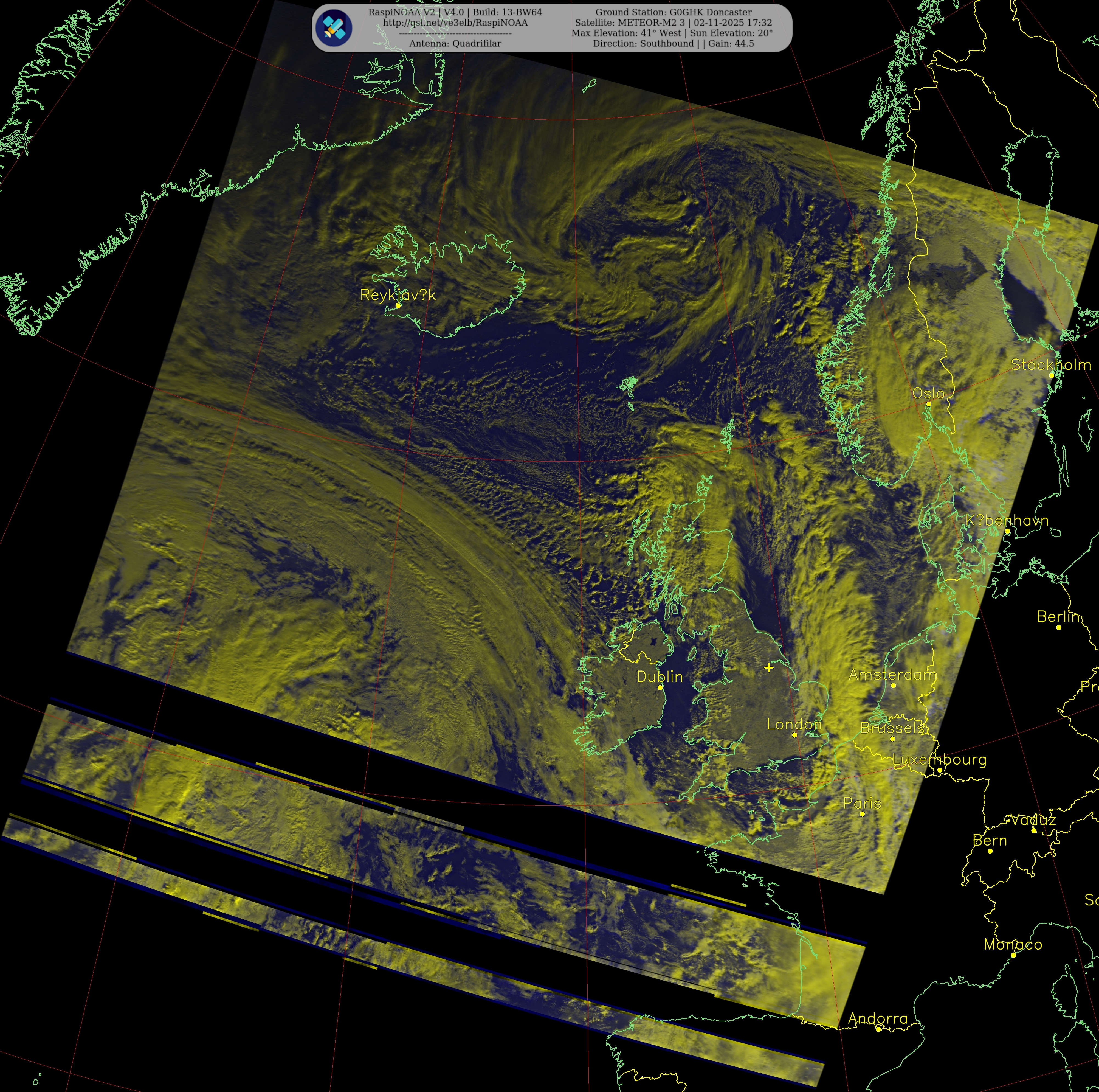Click the Oslo city dot marker

pyautogui.click(x=928, y=404)
